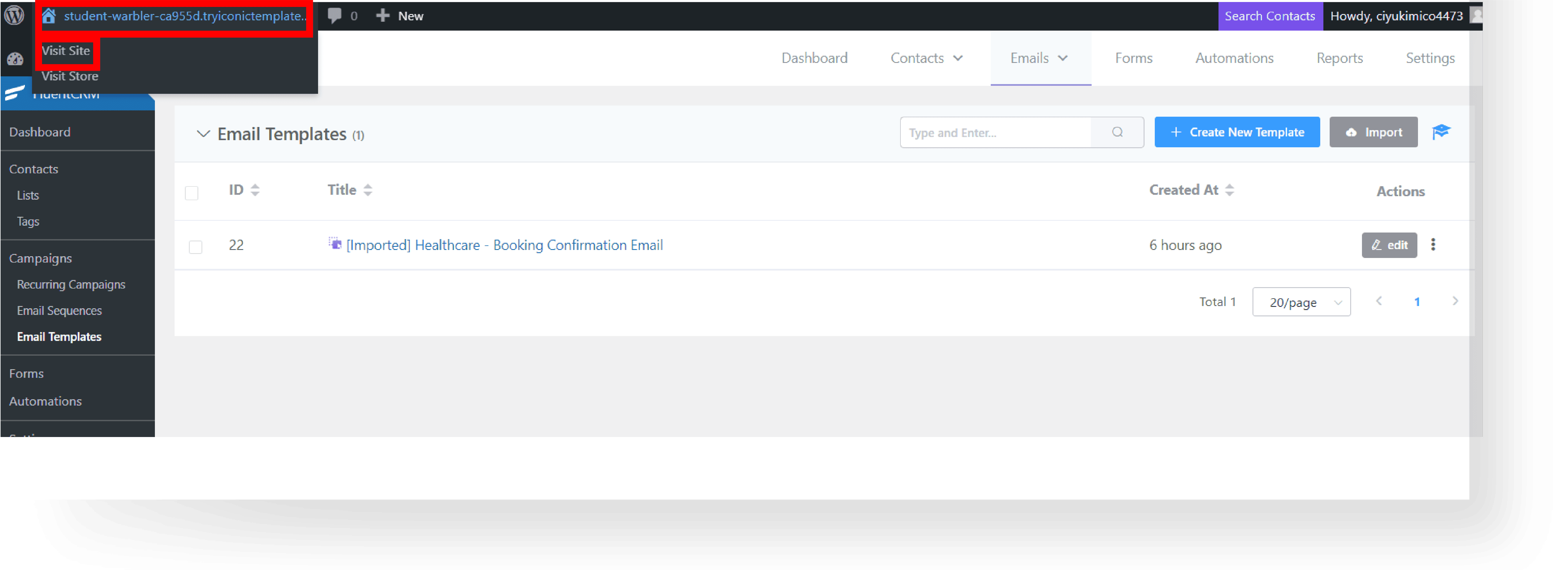Open Email Sequences in the sidebar
The height and width of the screenshot is (570, 1568).
60,311
